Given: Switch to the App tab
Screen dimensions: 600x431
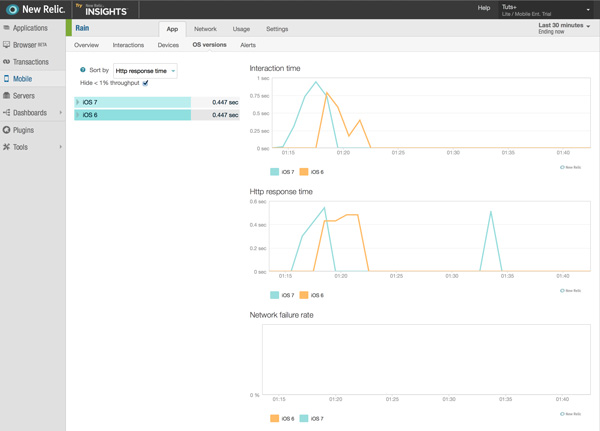Looking at the screenshot, I should click(x=172, y=29).
